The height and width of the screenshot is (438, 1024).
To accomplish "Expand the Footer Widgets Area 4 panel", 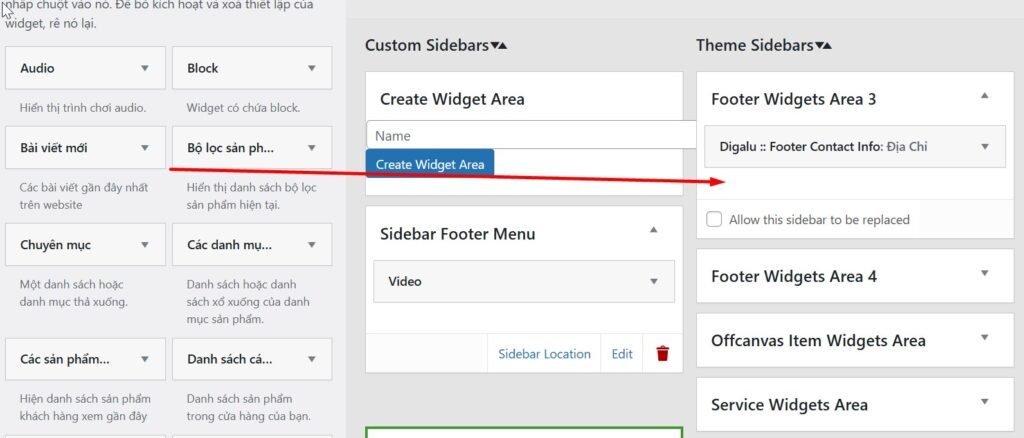I will [984, 273].
